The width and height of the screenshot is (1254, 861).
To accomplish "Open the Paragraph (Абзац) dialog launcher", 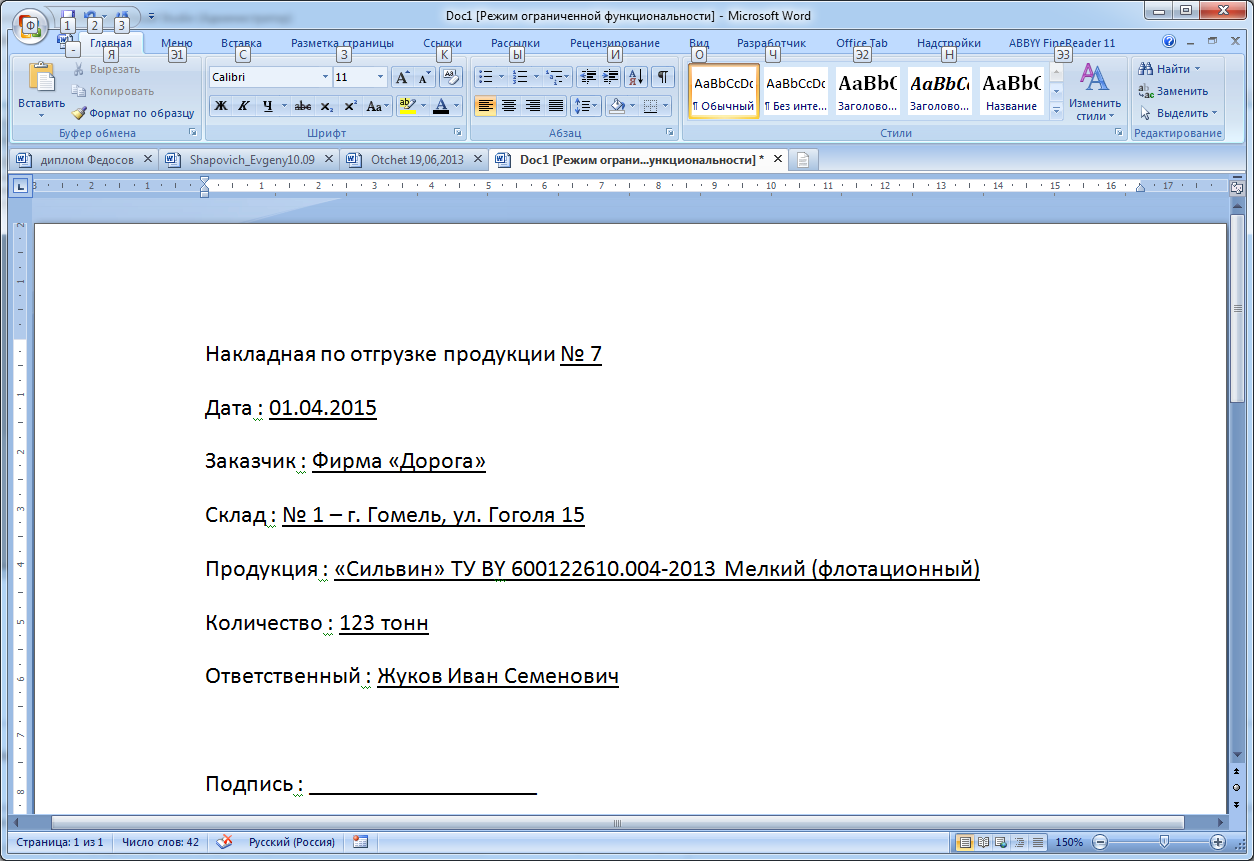I will 668,133.
